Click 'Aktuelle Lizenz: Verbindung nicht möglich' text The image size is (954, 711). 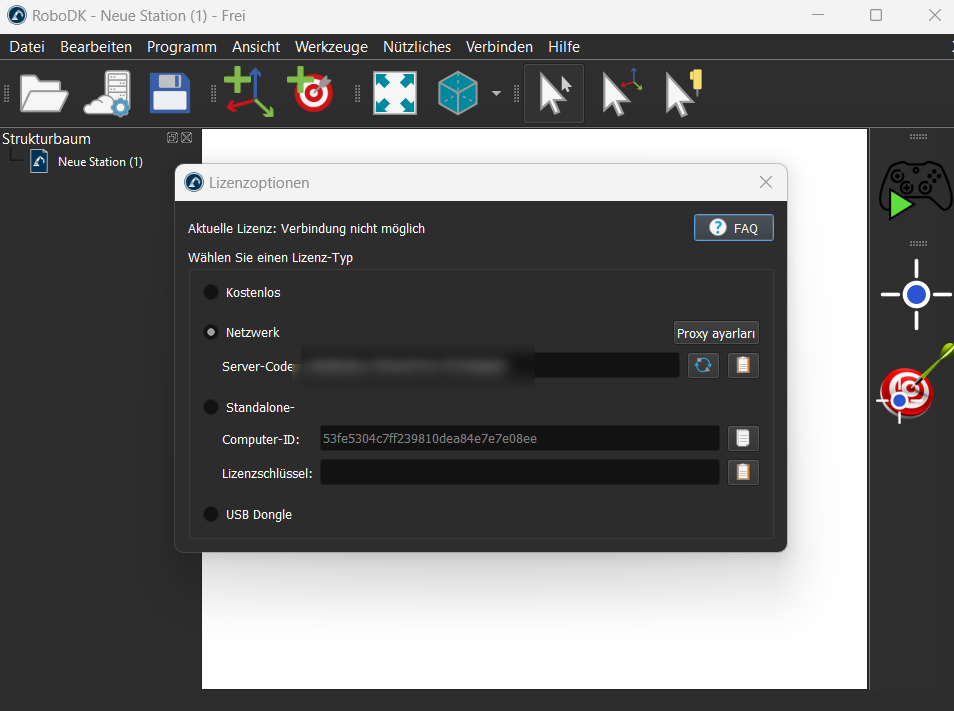pyautogui.click(x=307, y=229)
